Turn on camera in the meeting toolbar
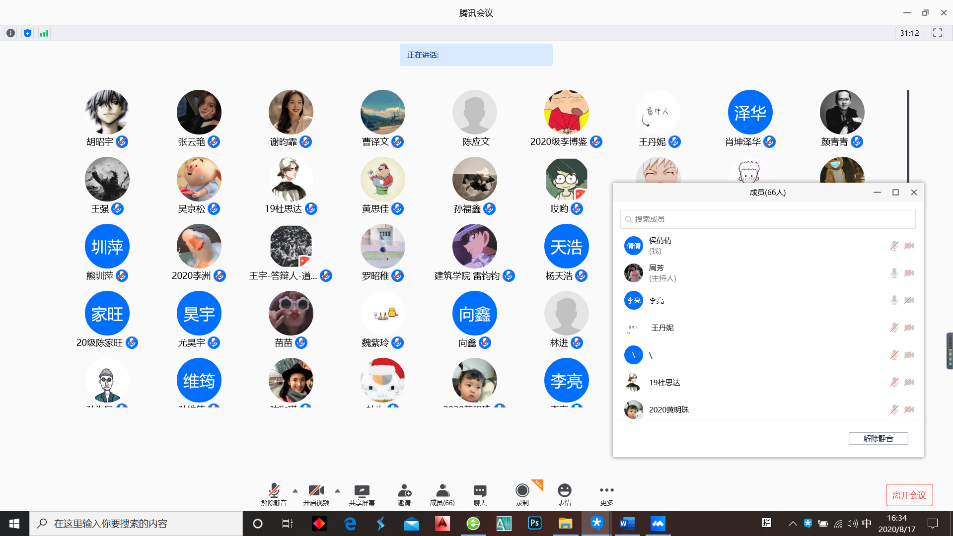 [316, 490]
